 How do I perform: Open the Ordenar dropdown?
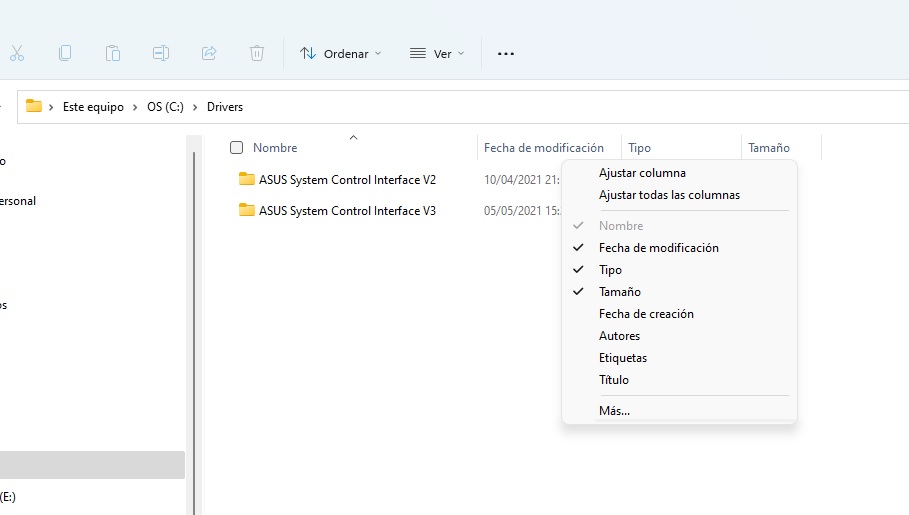[341, 53]
